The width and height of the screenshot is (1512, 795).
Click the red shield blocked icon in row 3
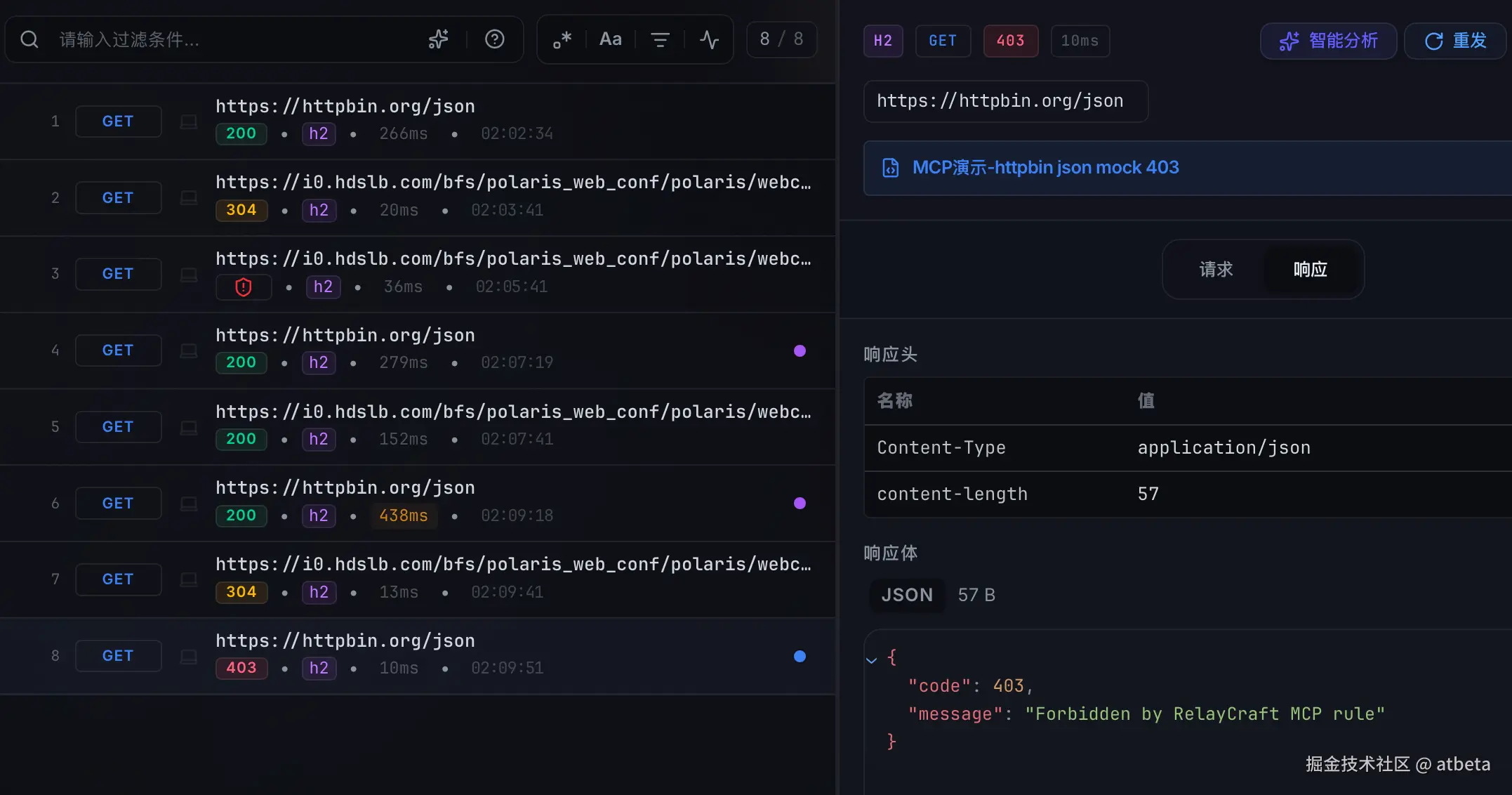[244, 287]
